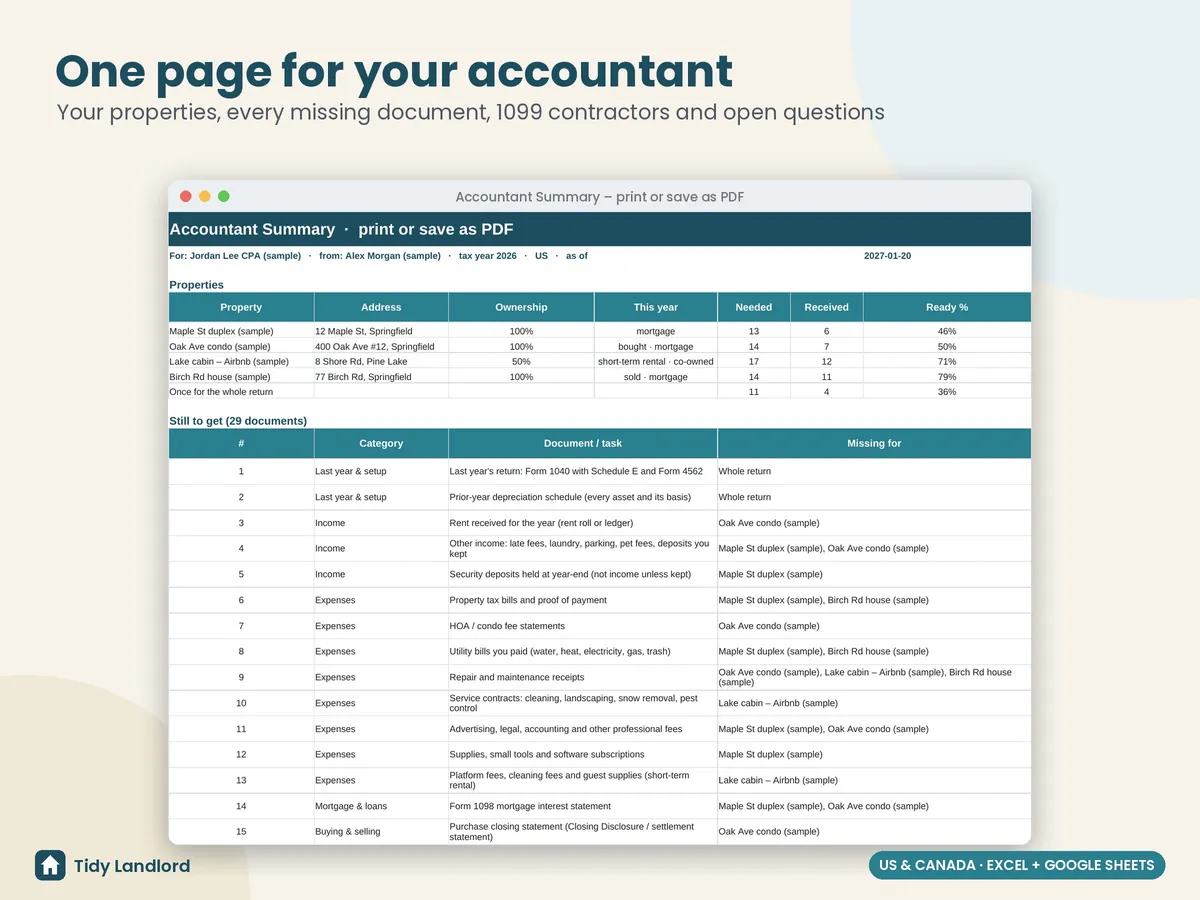Select the Needed column header
1200x900 pixels.
754,307
